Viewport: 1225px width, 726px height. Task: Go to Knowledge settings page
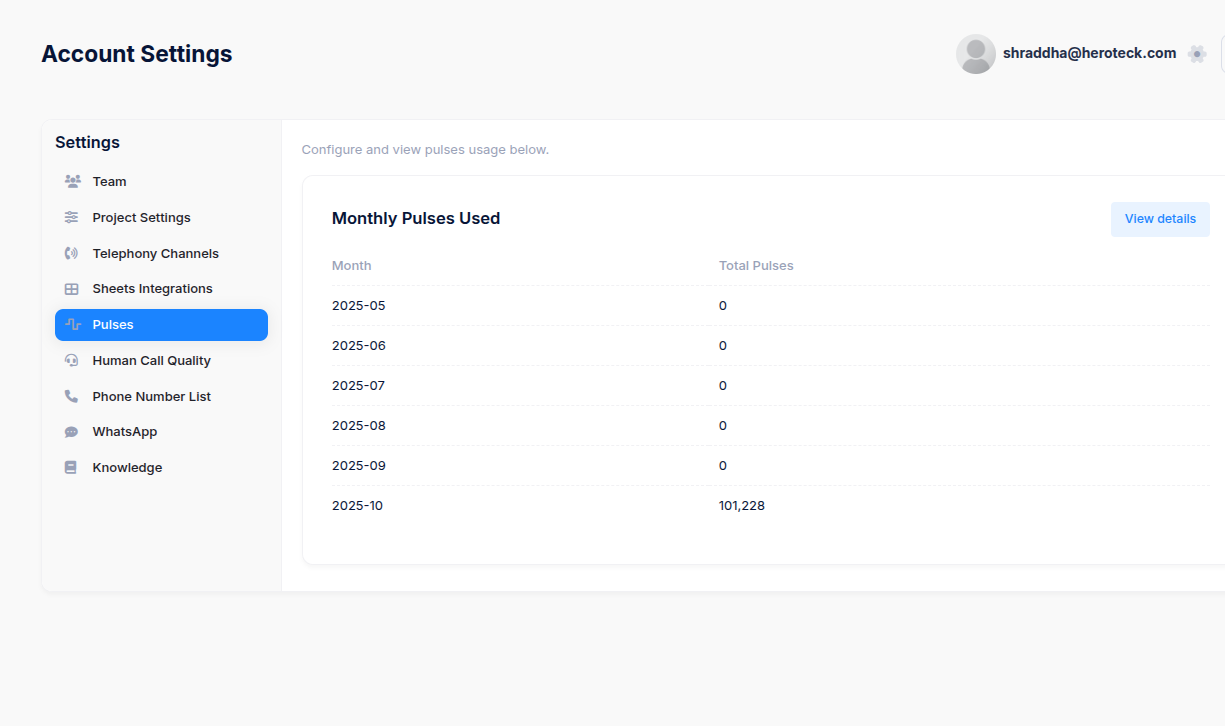tap(161, 467)
